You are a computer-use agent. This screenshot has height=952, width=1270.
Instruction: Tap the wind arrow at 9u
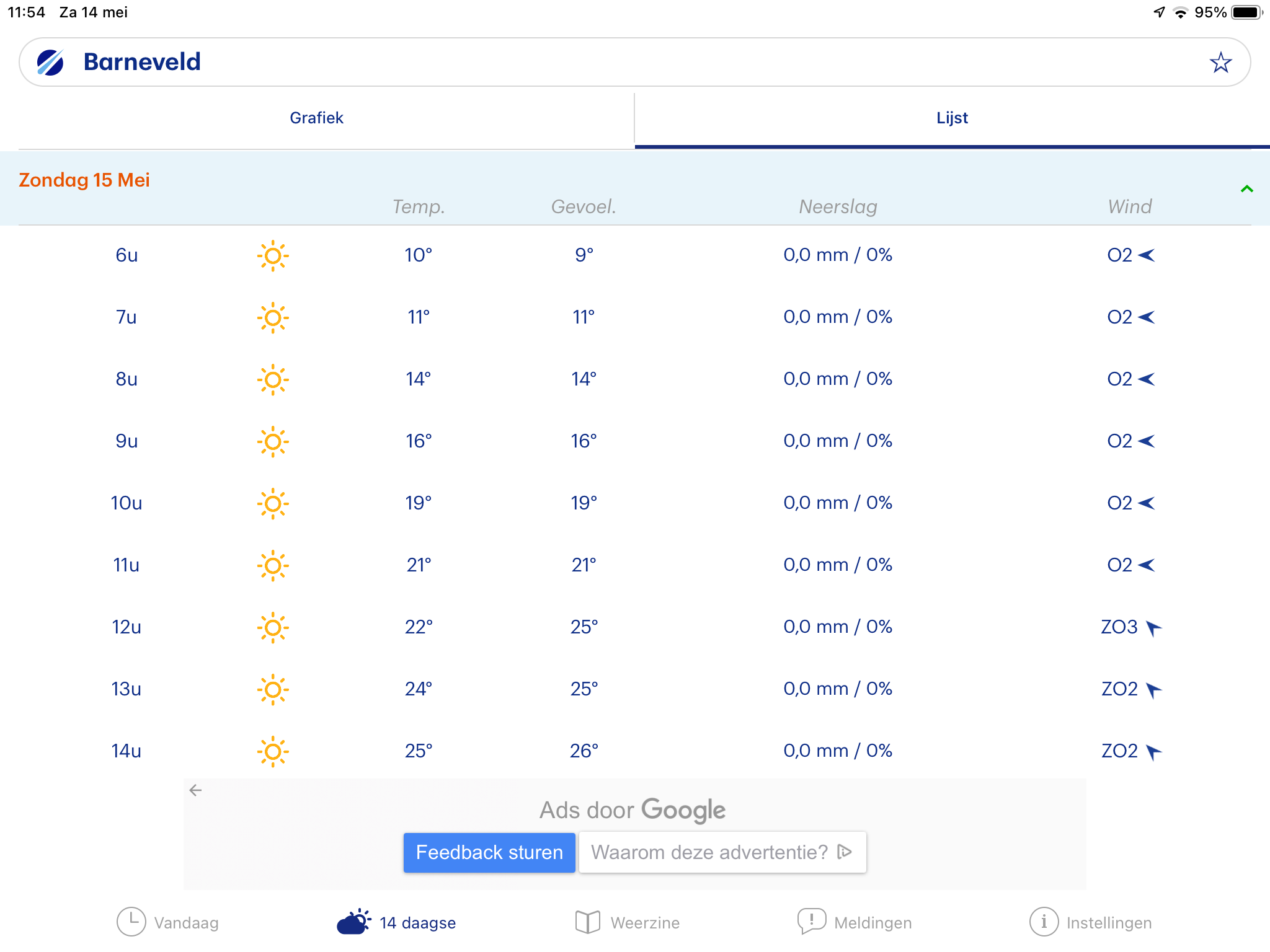pyautogui.click(x=1147, y=441)
